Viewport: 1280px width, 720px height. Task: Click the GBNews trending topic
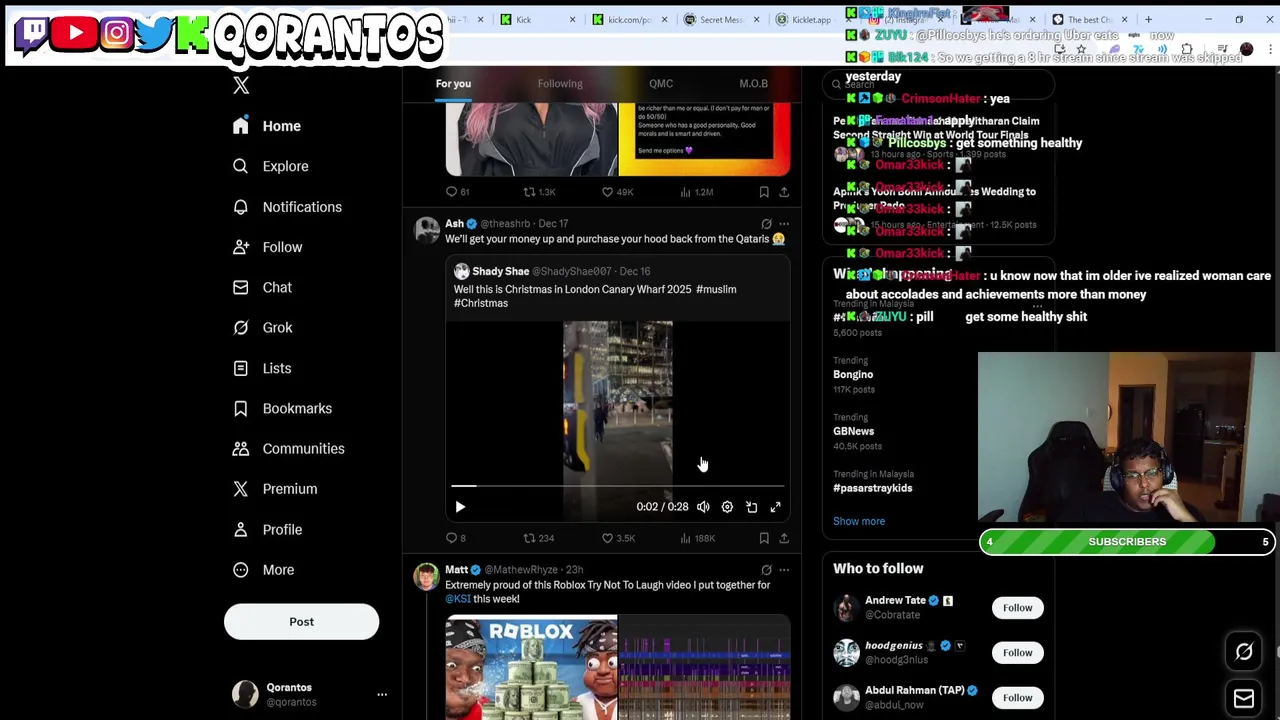coord(854,431)
